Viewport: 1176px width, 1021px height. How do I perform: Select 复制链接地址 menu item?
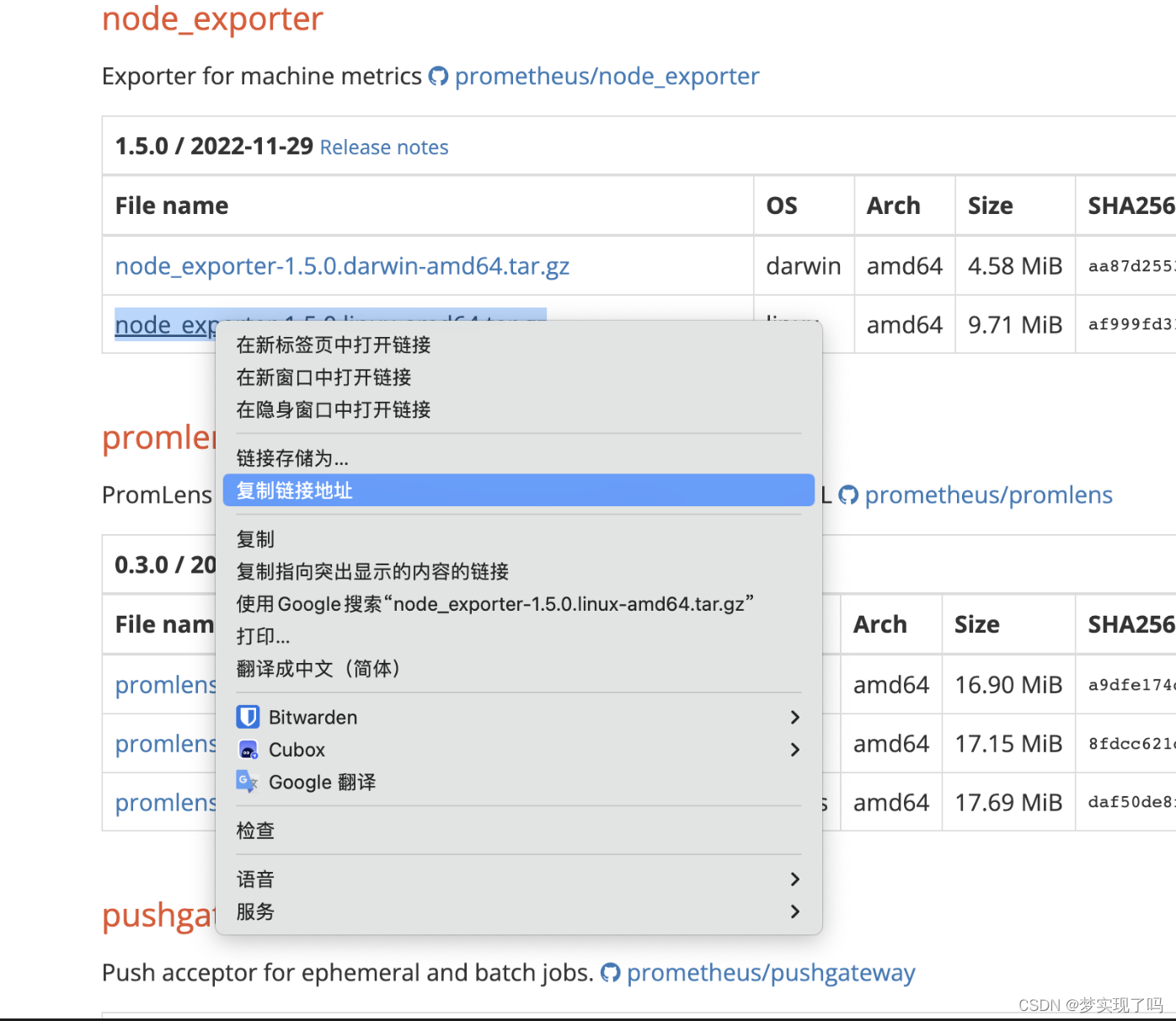pyautogui.click(x=518, y=490)
